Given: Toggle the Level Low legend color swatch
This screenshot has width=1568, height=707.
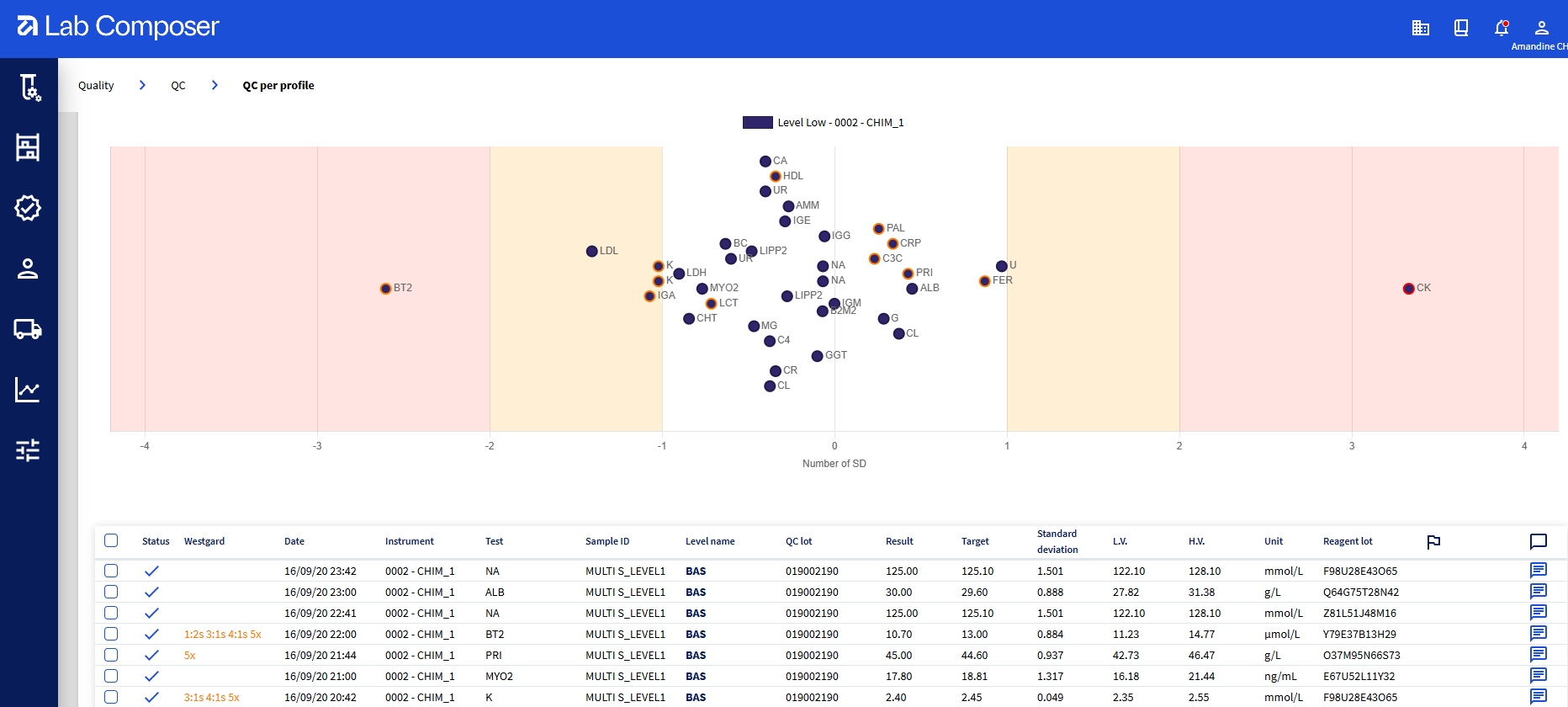Looking at the screenshot, I should (757, 123).
